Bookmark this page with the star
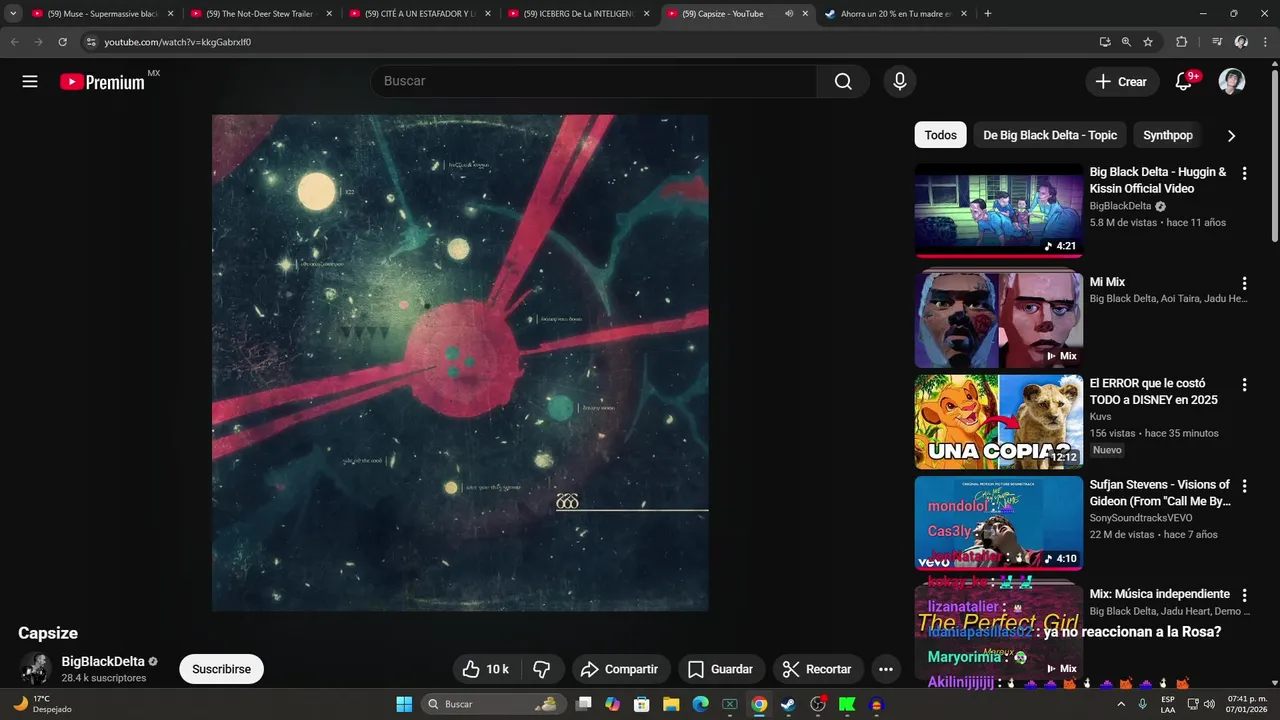The height and width of the screenshot is (720, 1280). [x=1148, y=42]
